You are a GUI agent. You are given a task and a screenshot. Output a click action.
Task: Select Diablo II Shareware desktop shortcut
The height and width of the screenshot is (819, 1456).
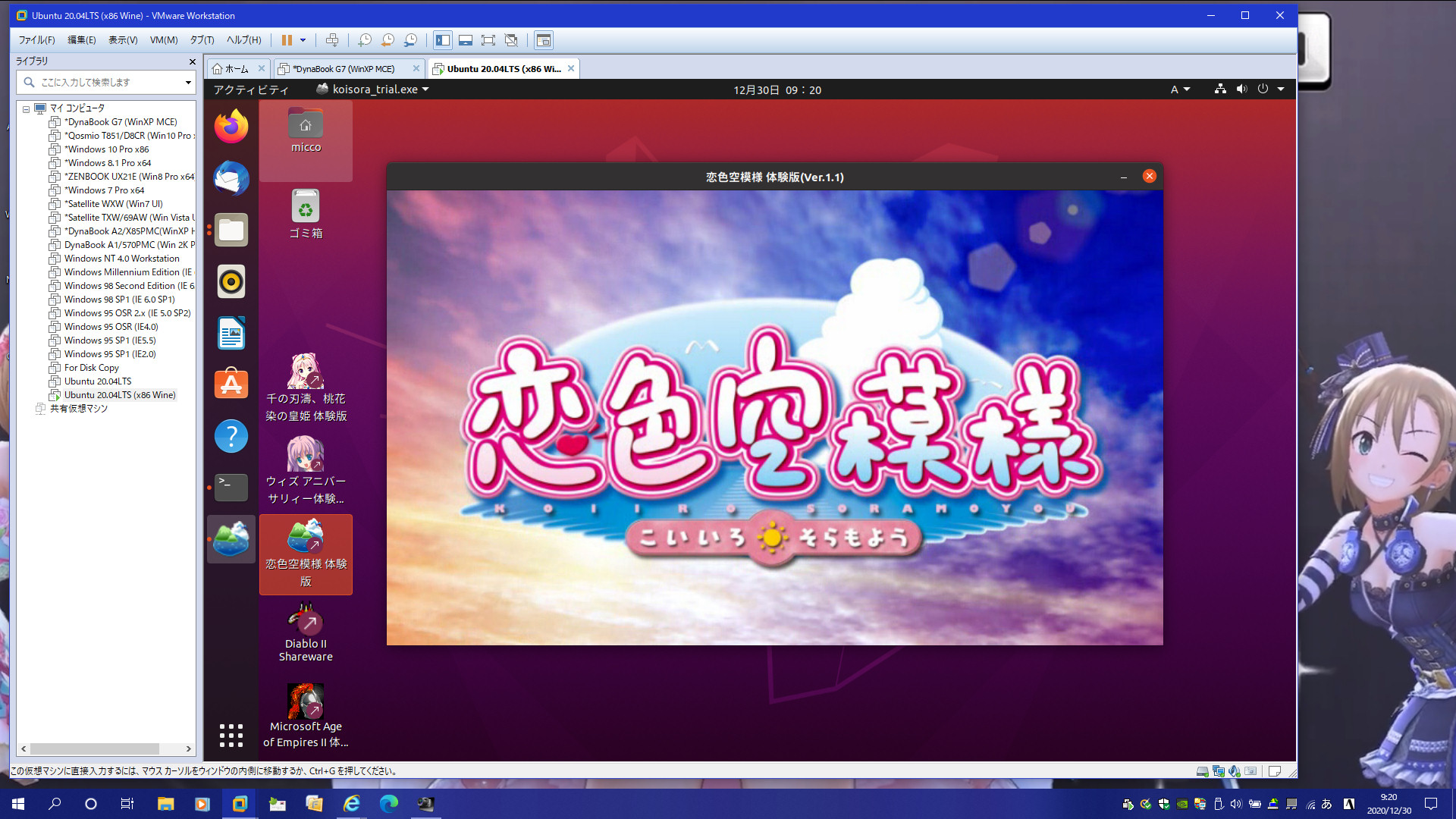(x=306, y=633)
